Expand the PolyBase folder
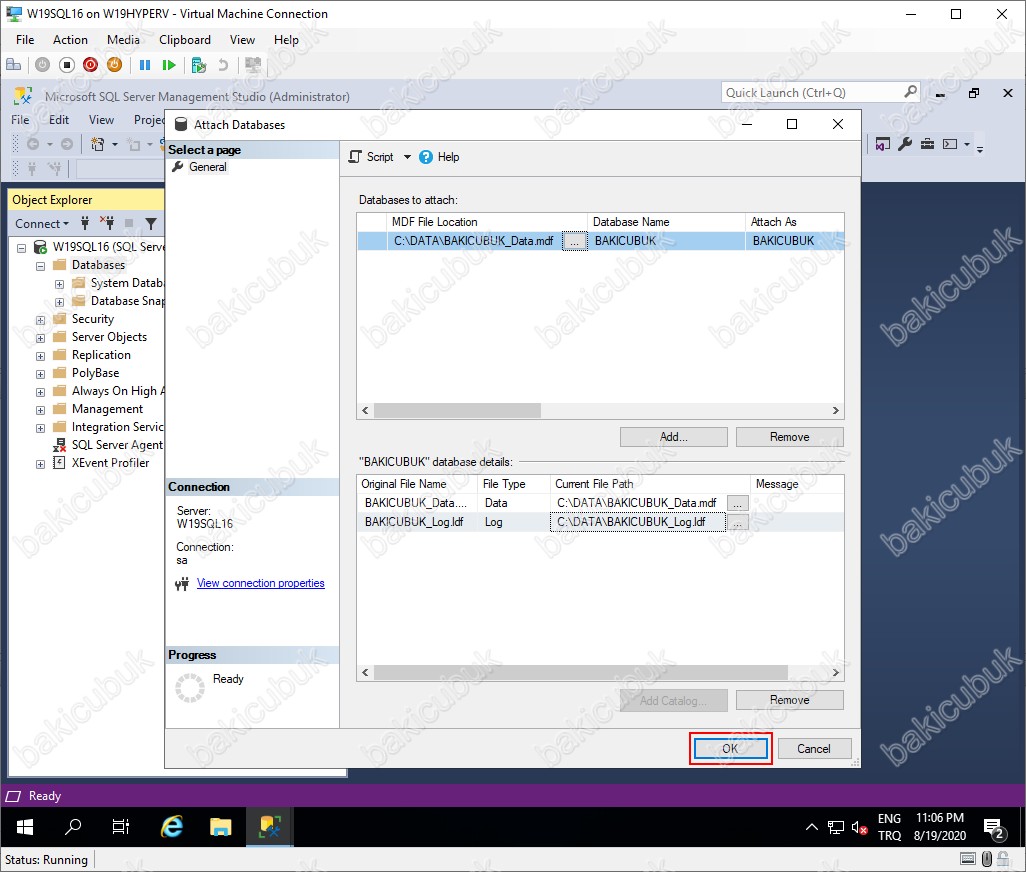 (41, 374)
